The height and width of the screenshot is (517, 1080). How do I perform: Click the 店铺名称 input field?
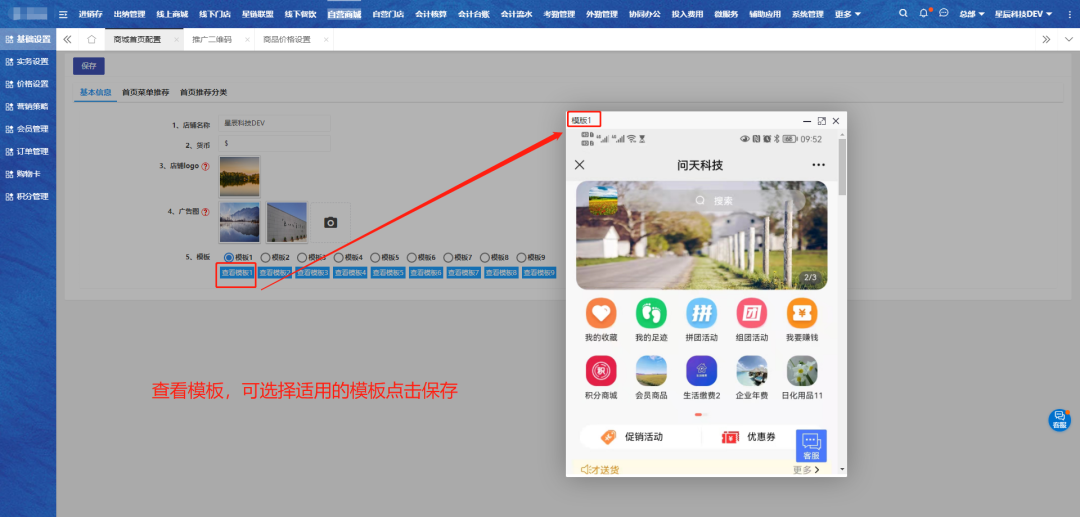(x=274, y=124)
